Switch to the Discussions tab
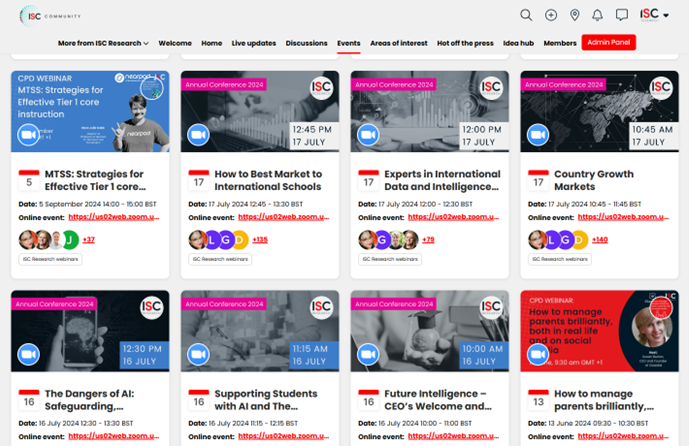This screenshot has height=446, width=689. [306, 43]
